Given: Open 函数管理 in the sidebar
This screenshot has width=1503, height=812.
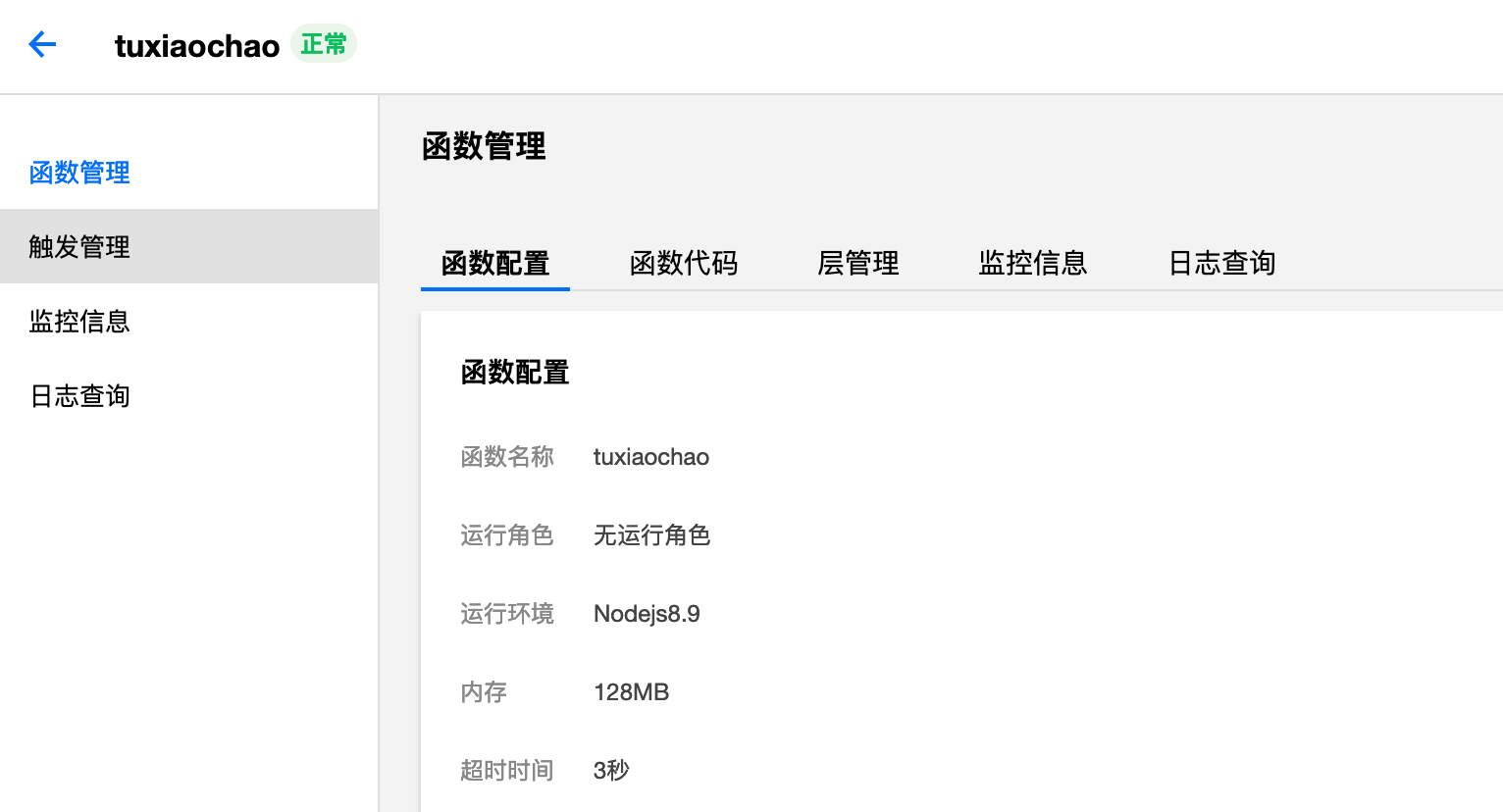Looking at the screenshot, I should [79, 173].
